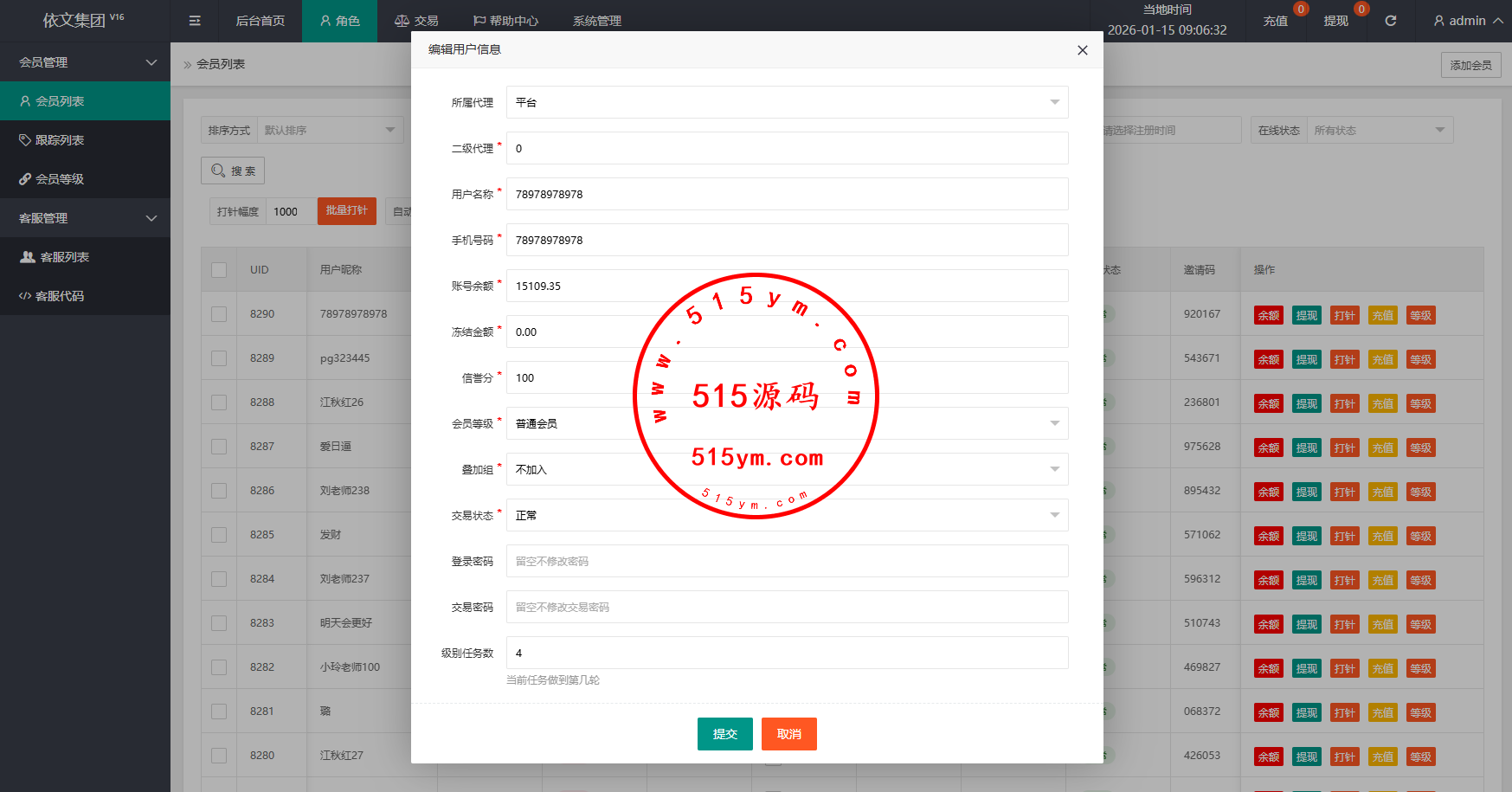Check the row checkbox for UID 8285
The image size is (1512, 792).
(x=219, y=535)
